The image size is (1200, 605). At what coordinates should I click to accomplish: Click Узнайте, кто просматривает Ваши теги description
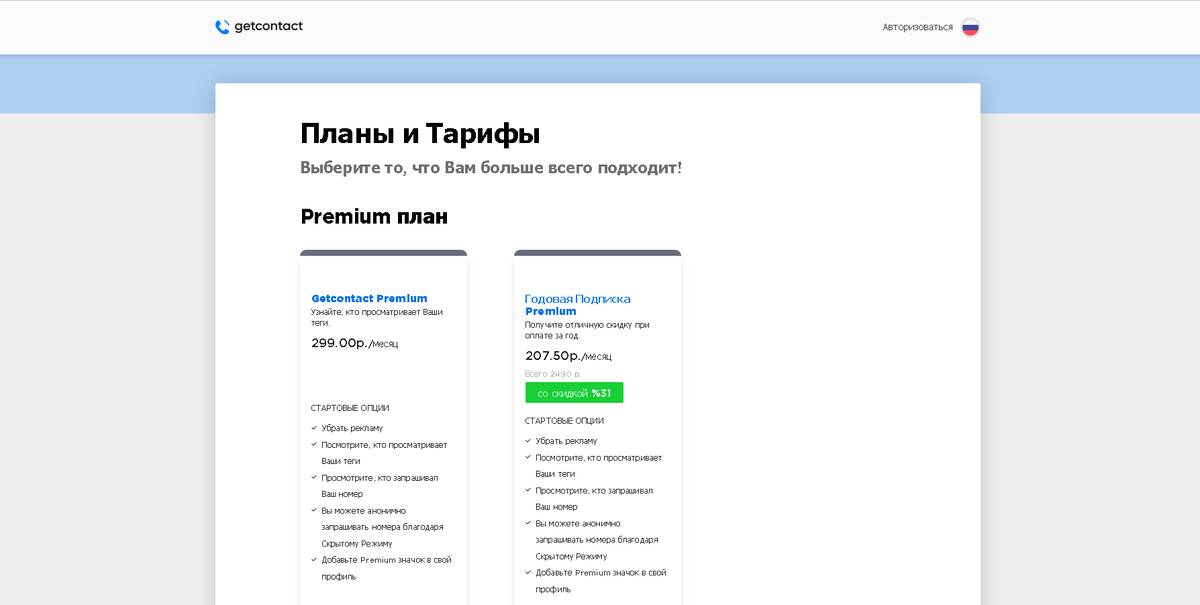coord(377,317)
